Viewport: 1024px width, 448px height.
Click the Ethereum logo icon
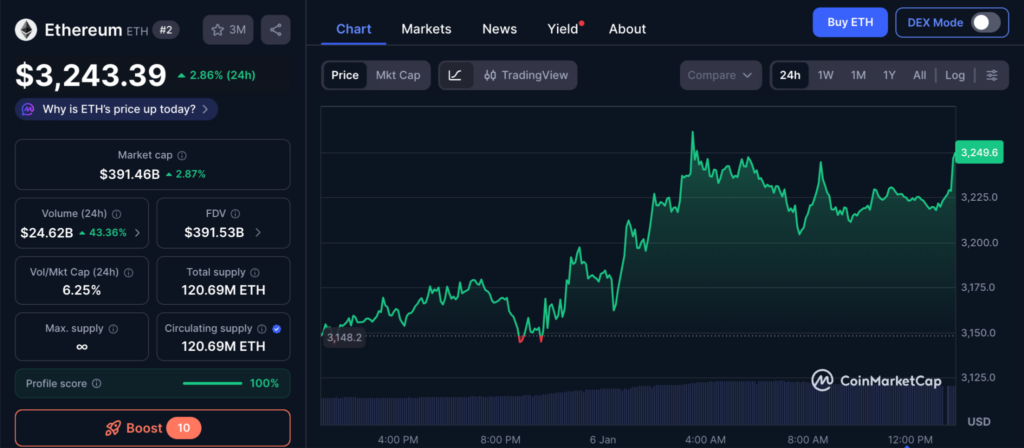(x=27, y=30)
